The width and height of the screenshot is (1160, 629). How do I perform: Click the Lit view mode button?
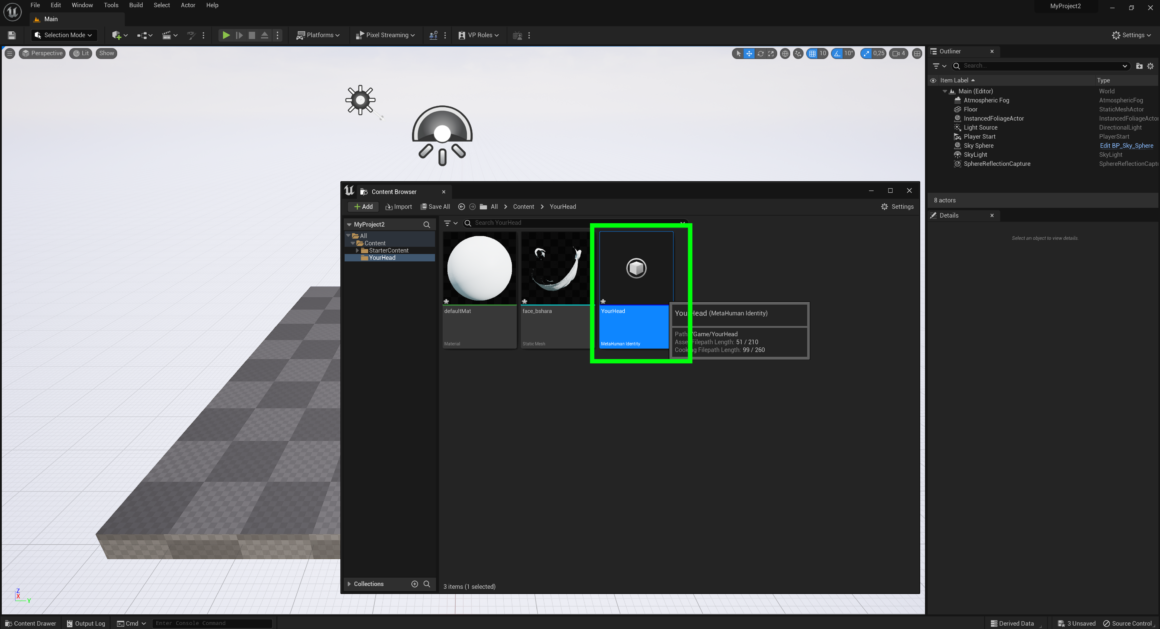pyautogui.click(x=81, y=53)
